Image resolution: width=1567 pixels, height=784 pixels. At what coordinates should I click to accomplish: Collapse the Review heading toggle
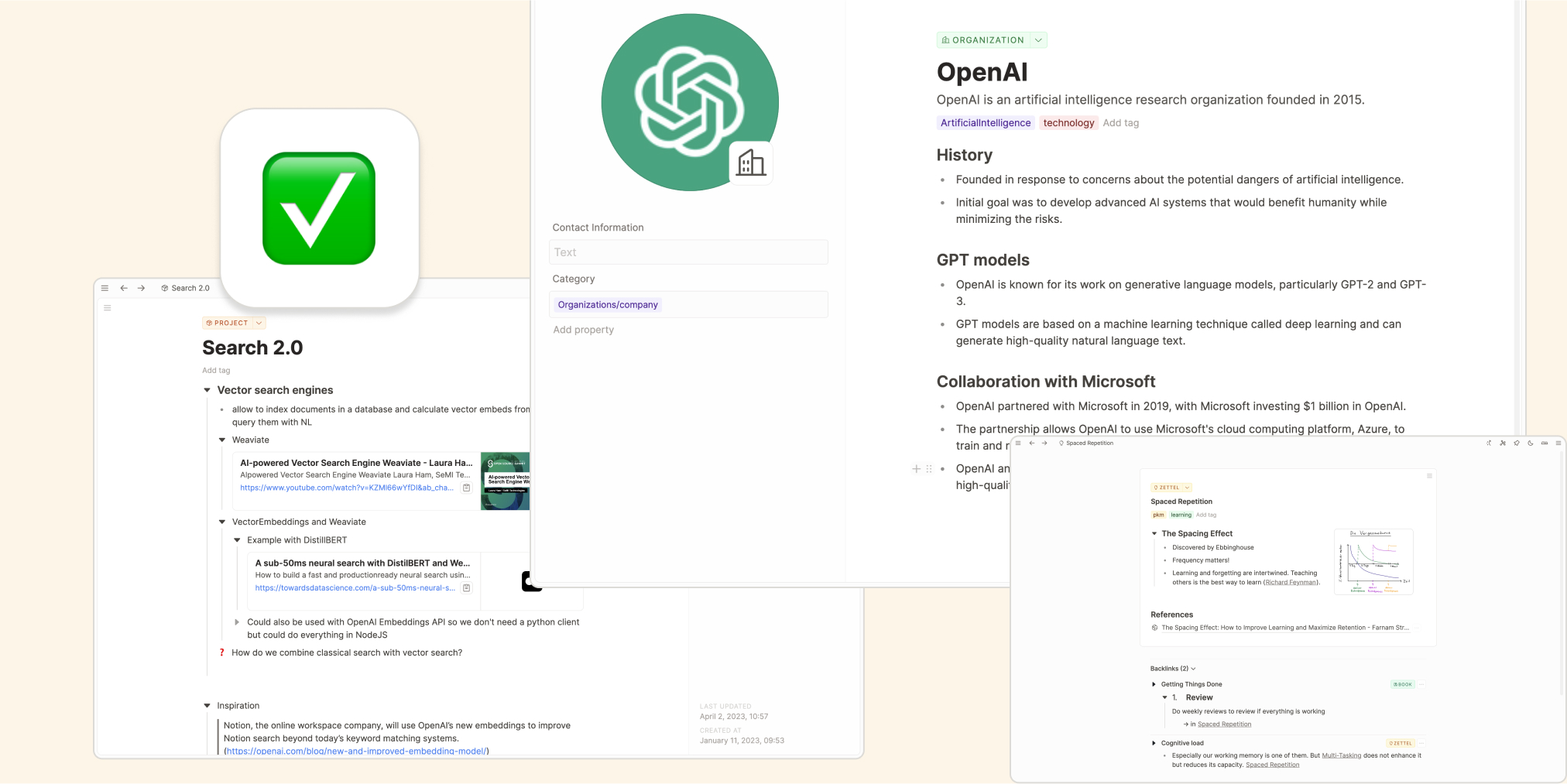tap(1164, 697)
